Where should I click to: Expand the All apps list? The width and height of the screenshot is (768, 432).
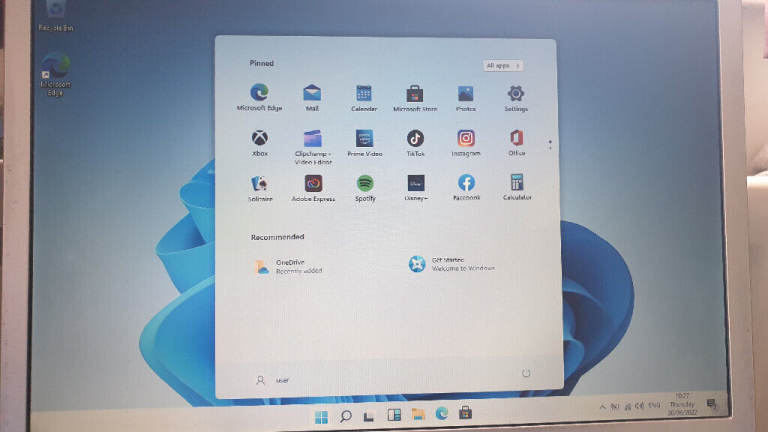tap(503, 66)
